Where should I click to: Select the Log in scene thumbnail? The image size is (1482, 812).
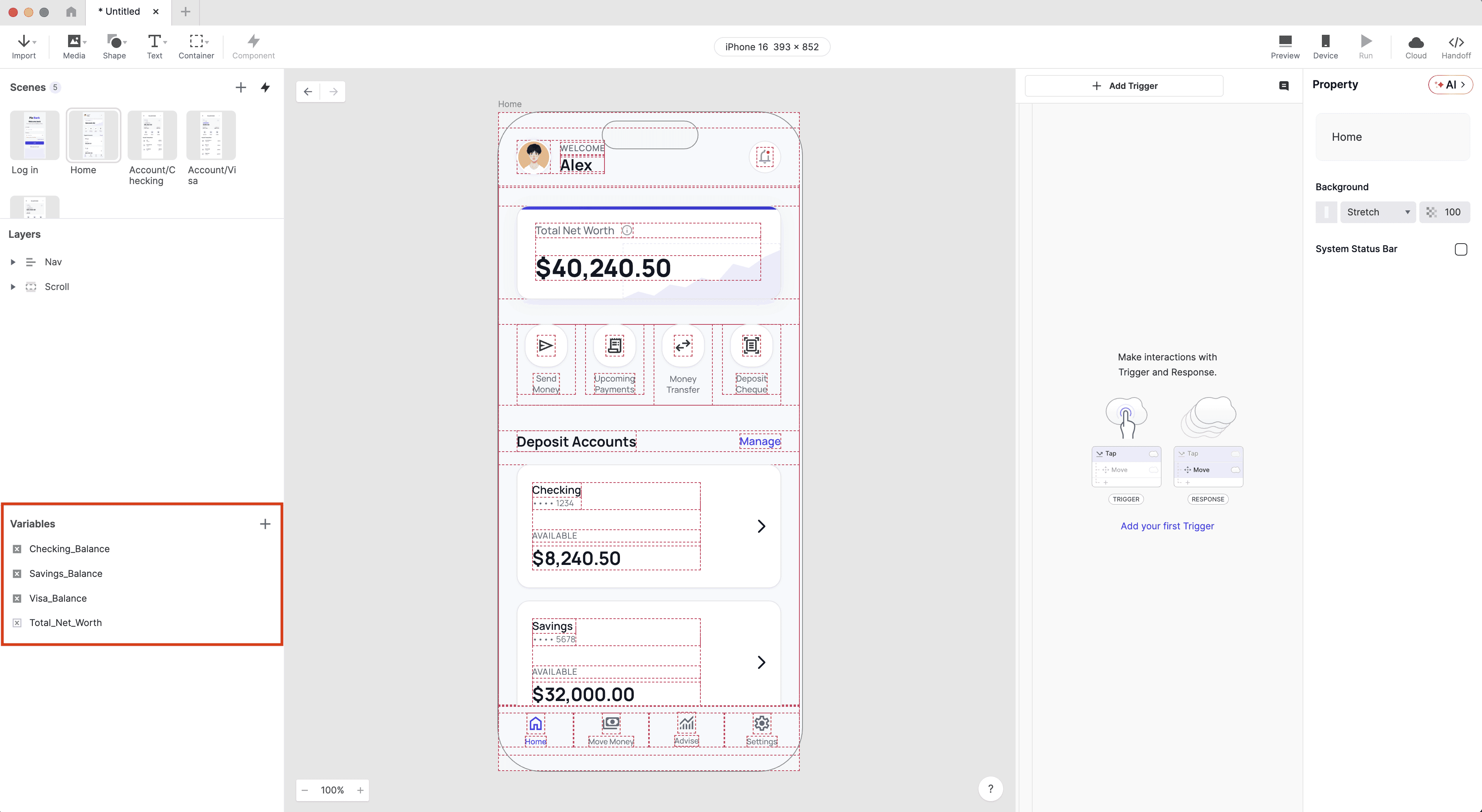point(34,135)
